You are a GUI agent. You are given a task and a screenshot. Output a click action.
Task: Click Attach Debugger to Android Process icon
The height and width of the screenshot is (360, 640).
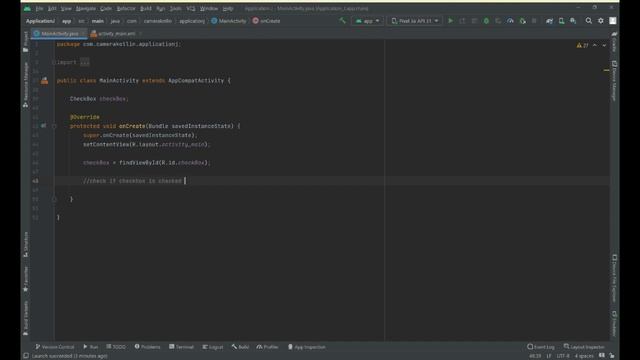(522, 20)
